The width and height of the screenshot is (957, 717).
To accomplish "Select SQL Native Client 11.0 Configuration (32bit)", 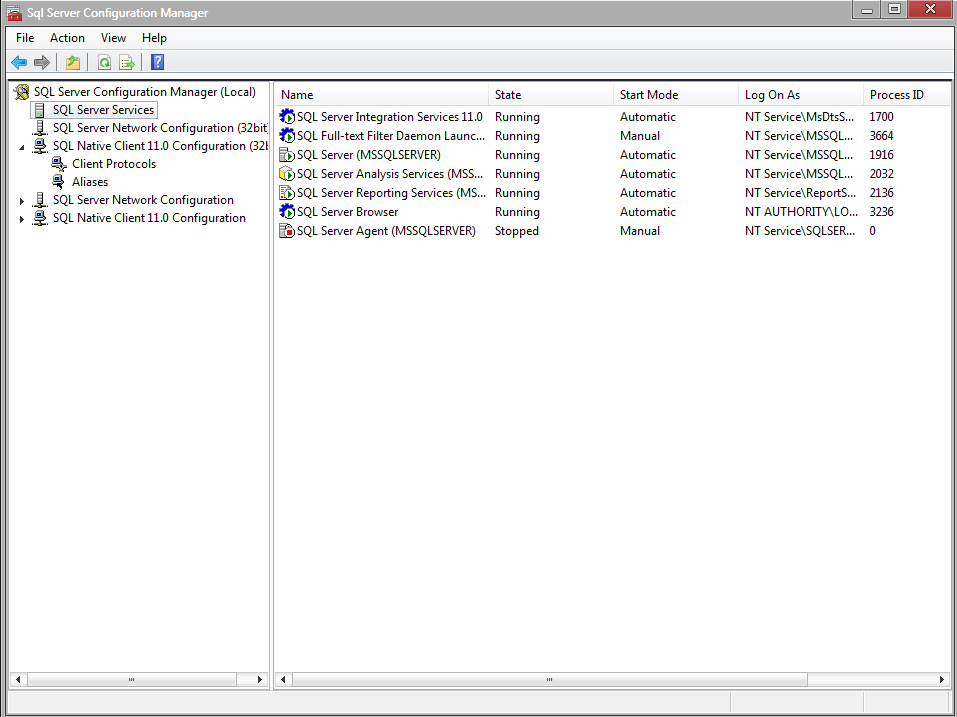I will [160, 146].
